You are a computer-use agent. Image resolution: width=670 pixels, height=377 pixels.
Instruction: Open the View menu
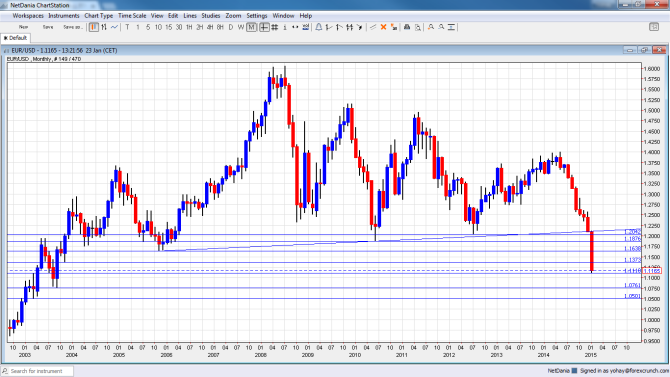[x=157, y=16]
